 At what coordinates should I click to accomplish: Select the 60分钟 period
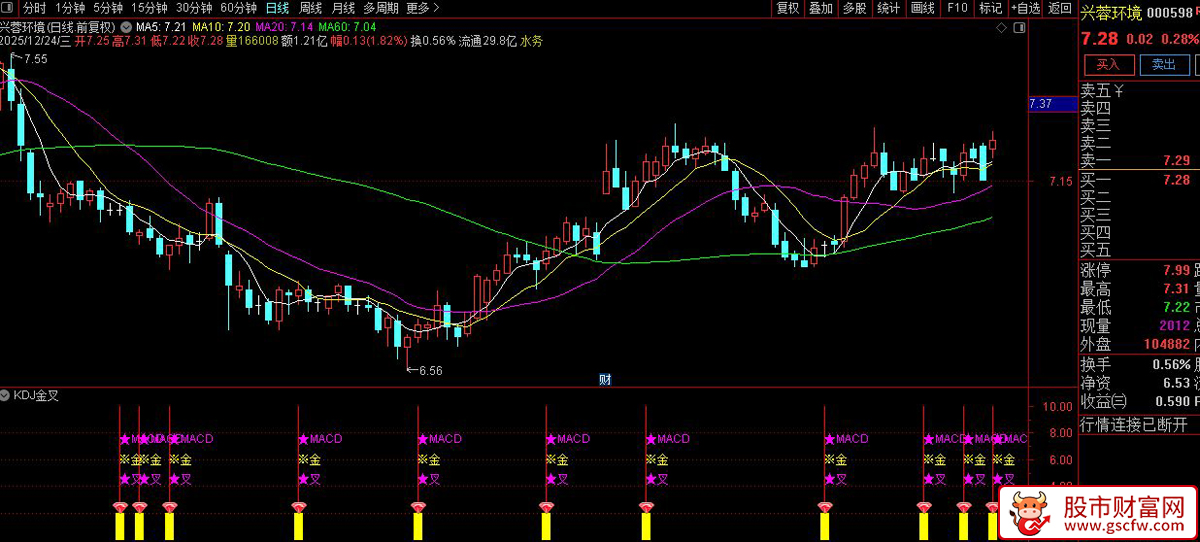(238, 8)
